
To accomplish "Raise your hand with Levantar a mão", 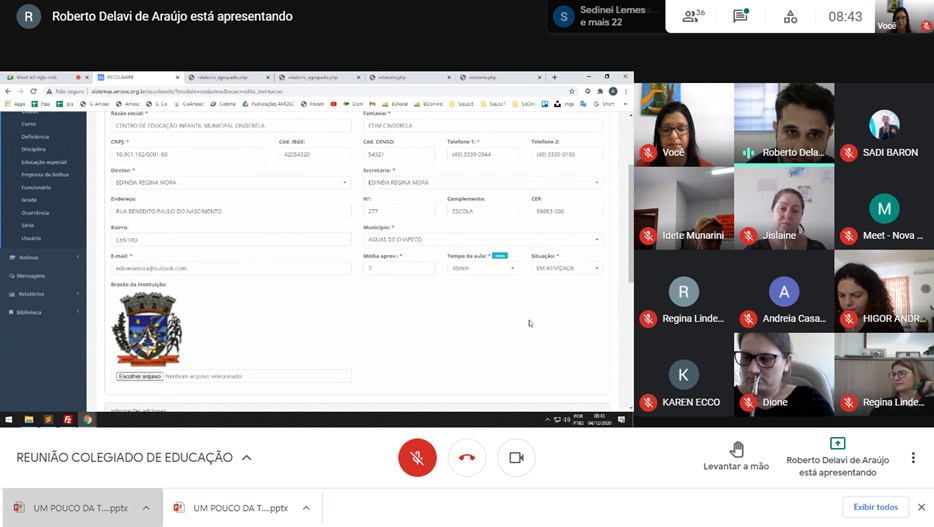I will (x=736, y=456).
